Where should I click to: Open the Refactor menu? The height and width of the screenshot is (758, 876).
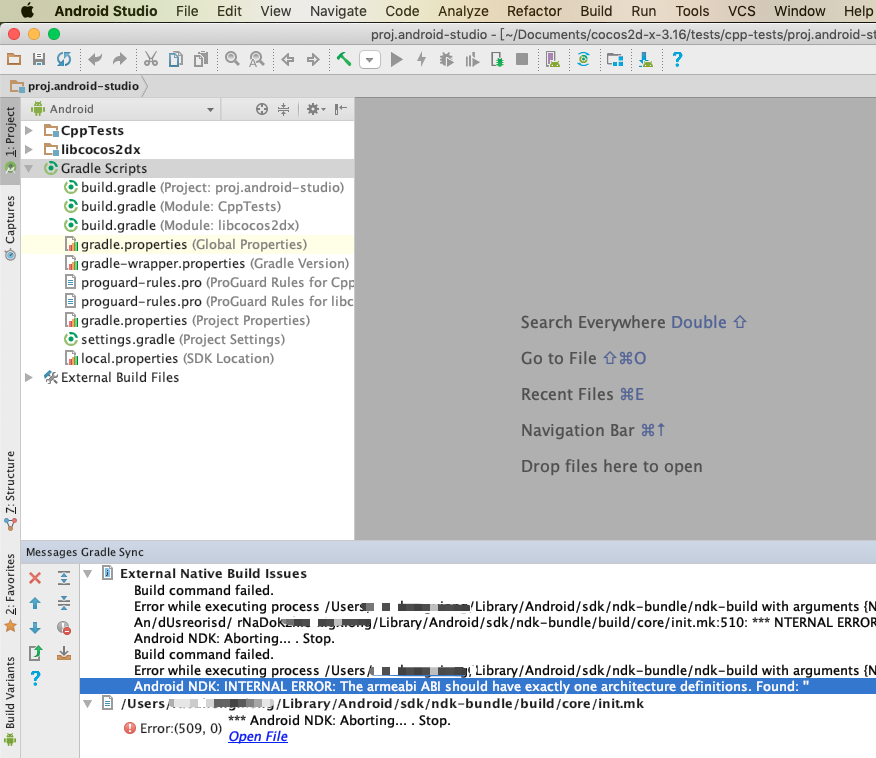(x=534, y=11)
